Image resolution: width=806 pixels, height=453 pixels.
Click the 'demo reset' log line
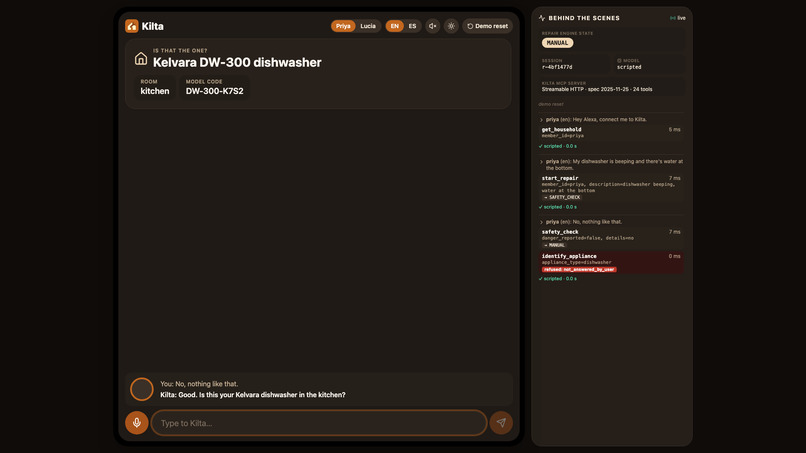click(x=551, y=104)
